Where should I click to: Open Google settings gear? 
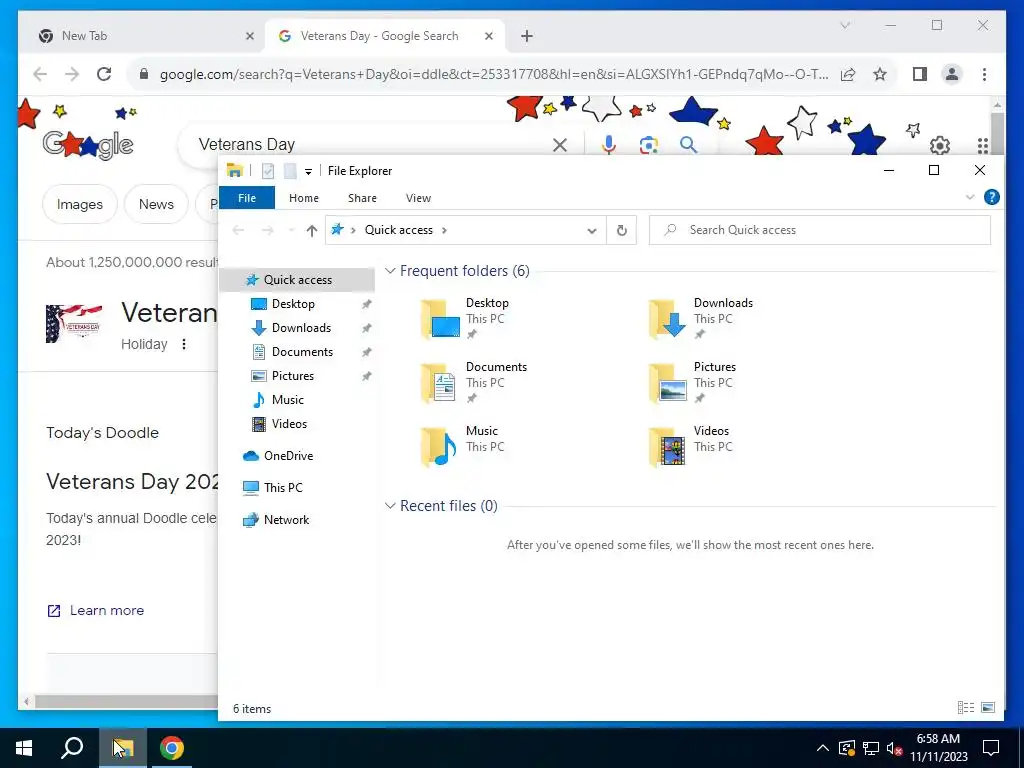tap(940, 145)
